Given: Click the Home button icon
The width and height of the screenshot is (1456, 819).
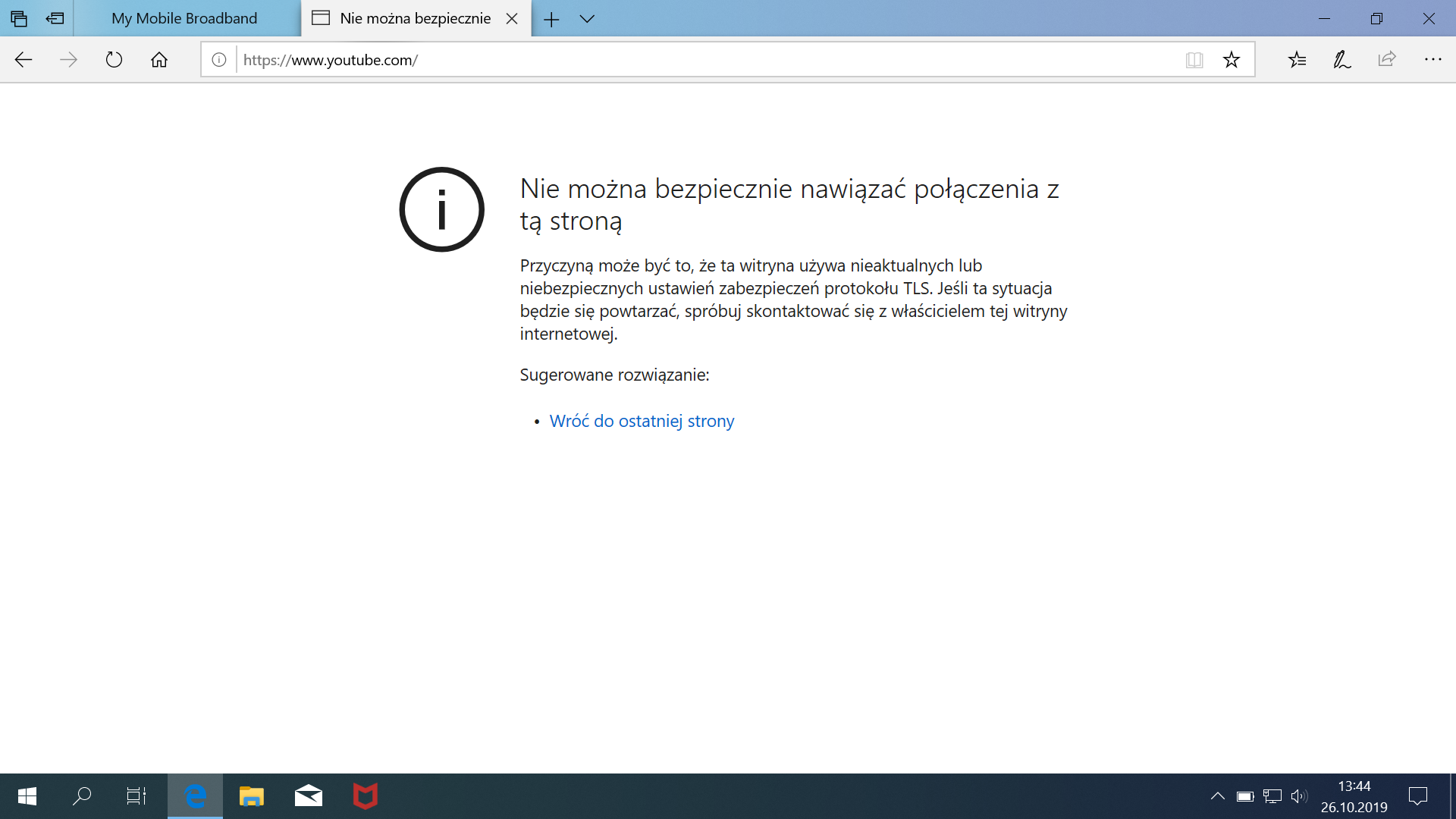Looking at the screenshot, I should point(159,59).
